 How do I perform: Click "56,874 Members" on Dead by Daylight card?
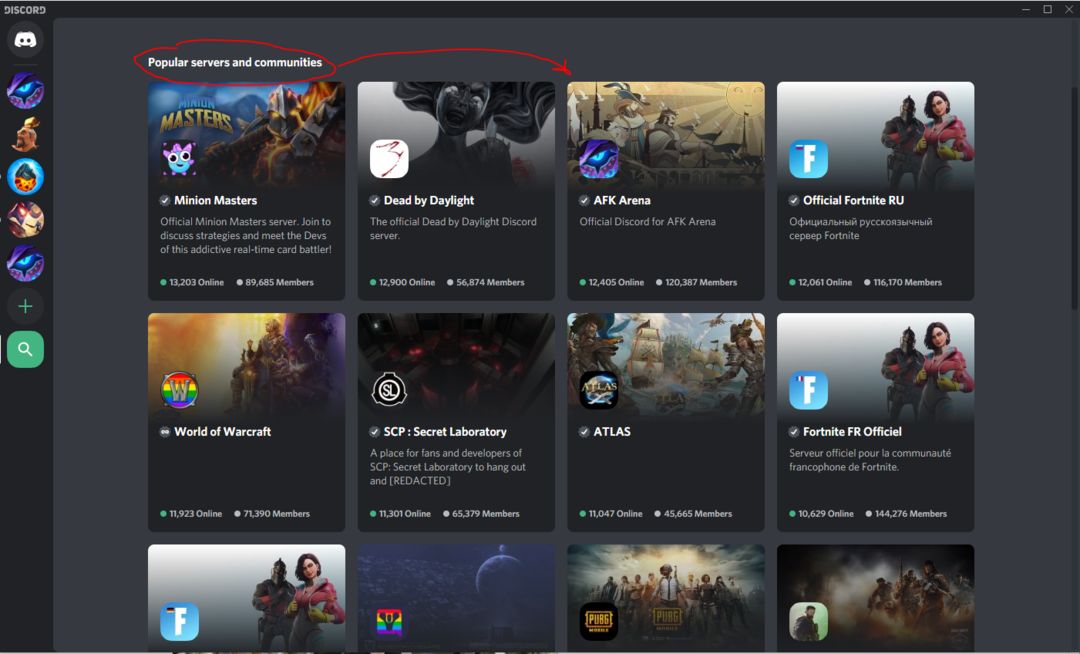click(x=490, y=282)
